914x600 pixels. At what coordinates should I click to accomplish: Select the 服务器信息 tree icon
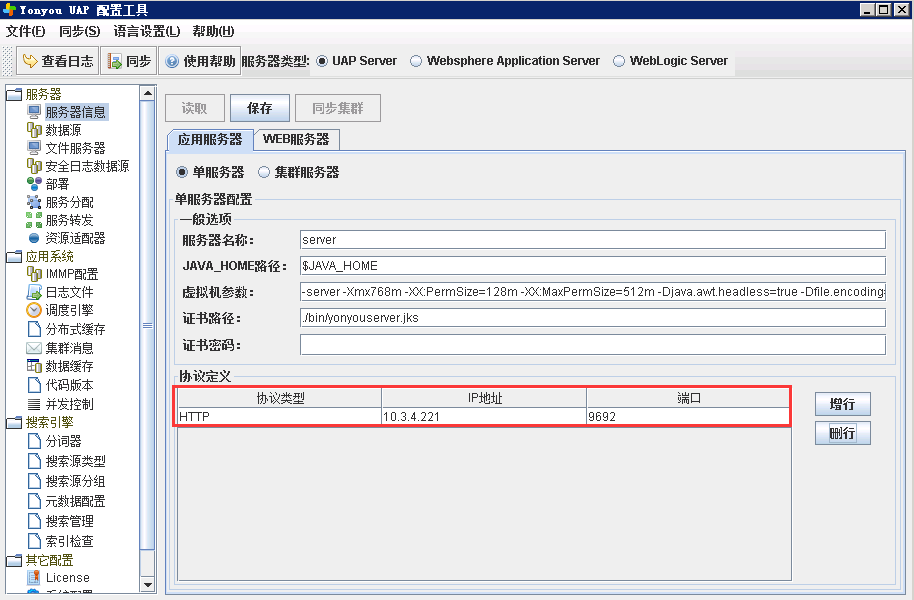pos(34,111)
